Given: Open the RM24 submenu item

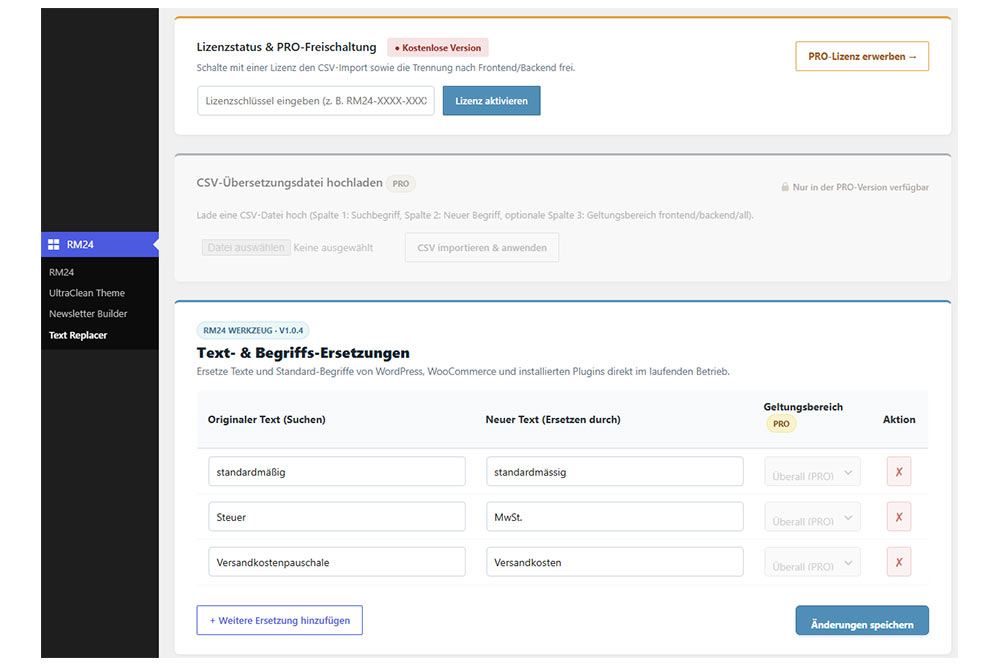Looking at the screenshot, I should 62,272.
